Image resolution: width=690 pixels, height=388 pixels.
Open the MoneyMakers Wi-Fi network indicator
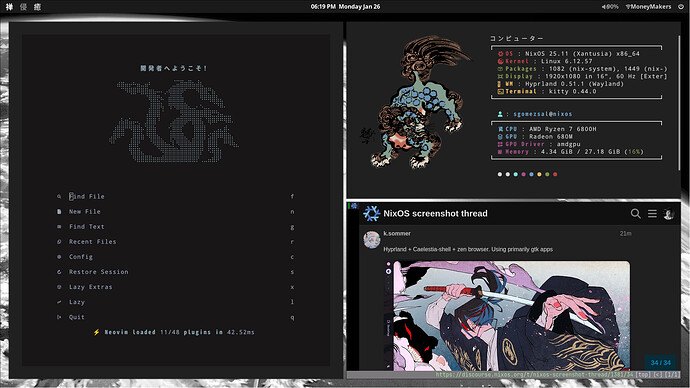pos(648,7)
